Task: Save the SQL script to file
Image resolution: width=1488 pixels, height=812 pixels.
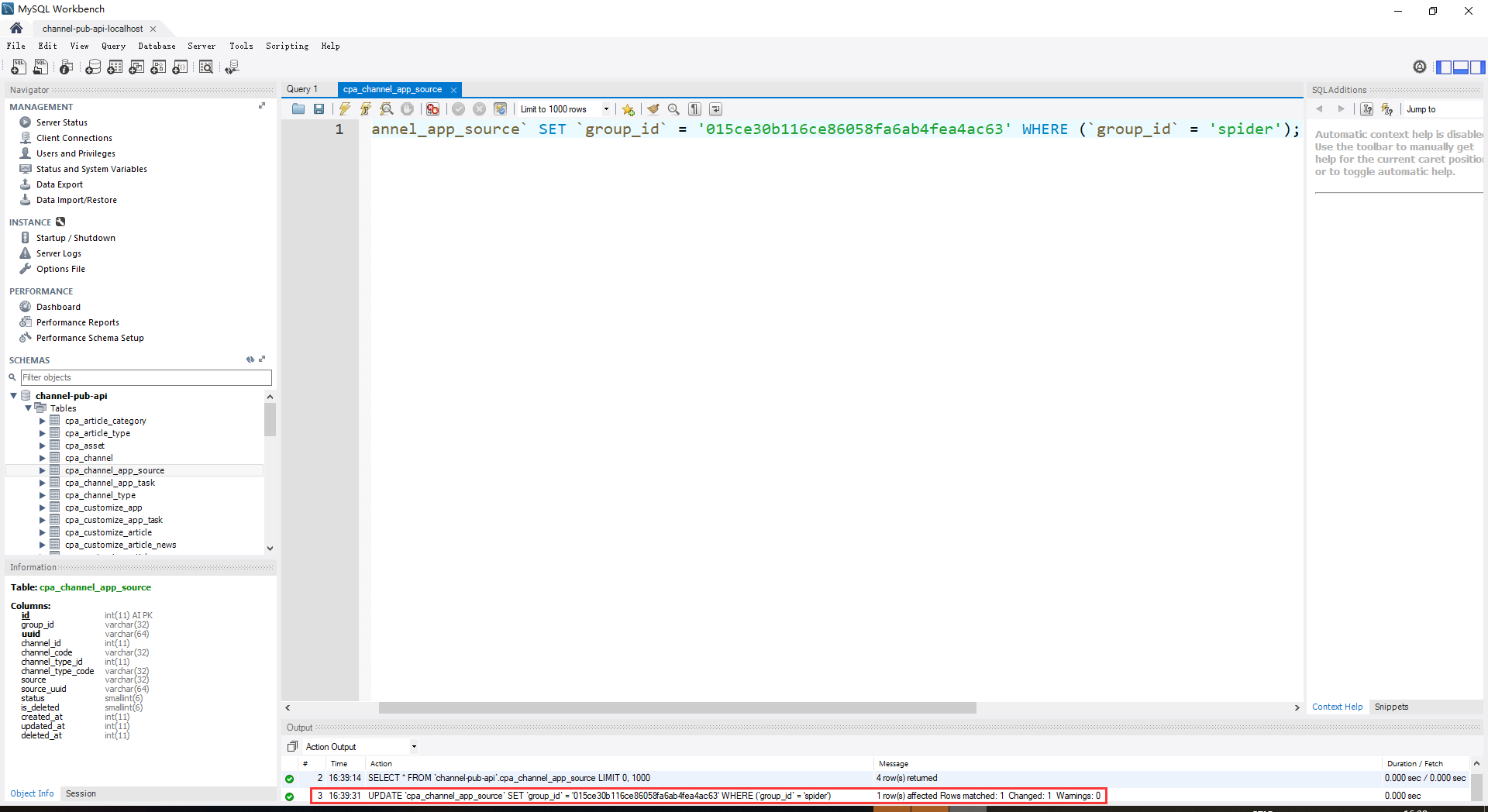Action: pos(319,109)
